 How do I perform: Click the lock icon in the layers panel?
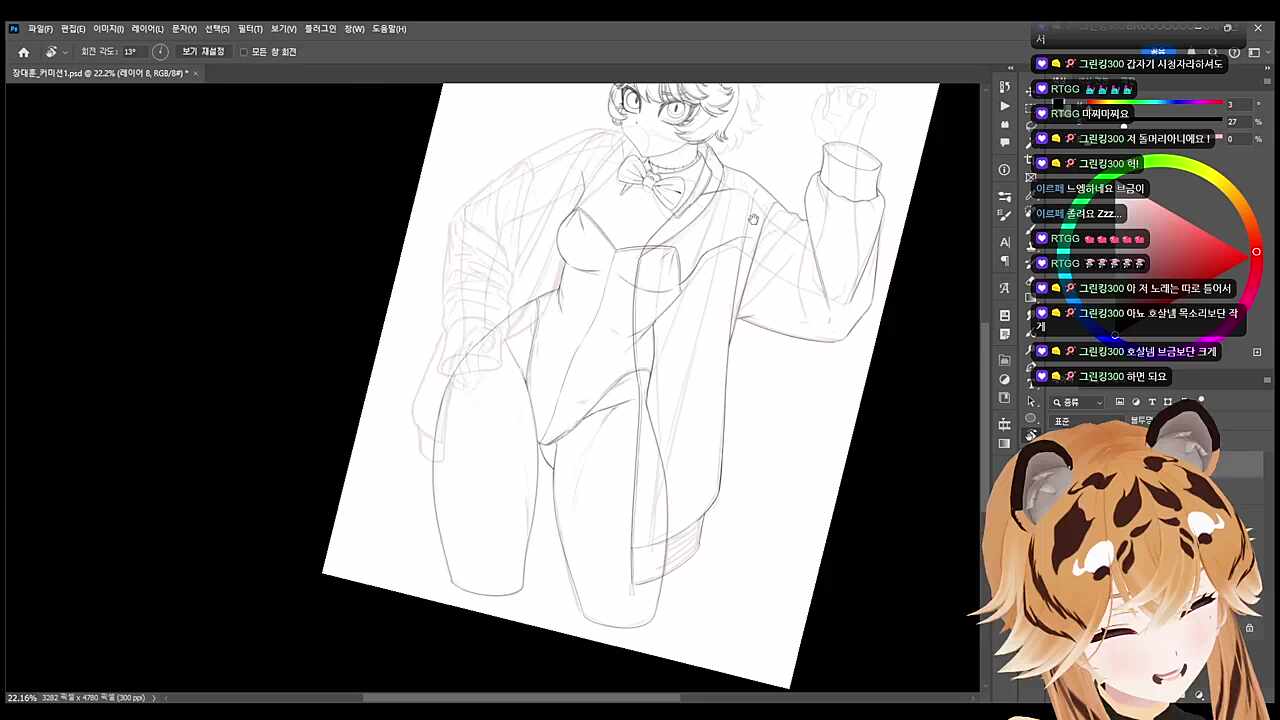(1249, 628)
